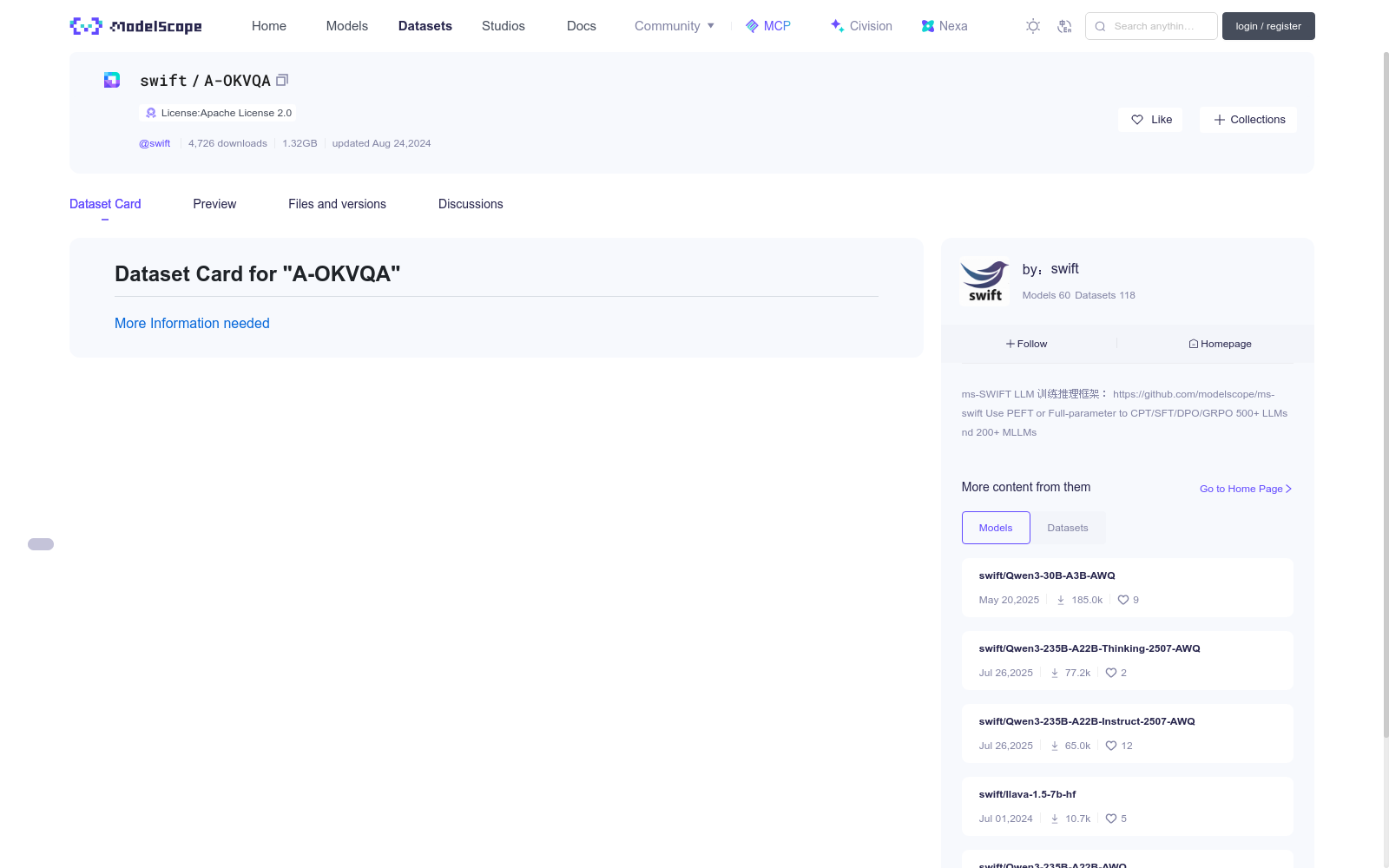Click the swift organization logo
The height and width of the screenshot is (868, 1389).
(985, 281)
